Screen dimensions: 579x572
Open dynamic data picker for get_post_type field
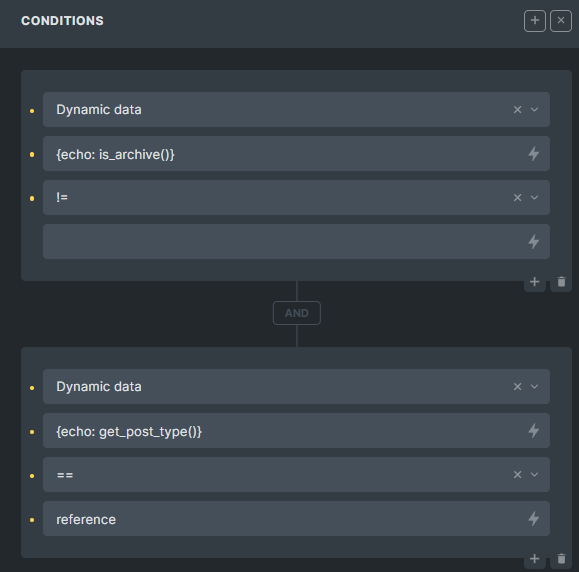(x=534, y=431)
